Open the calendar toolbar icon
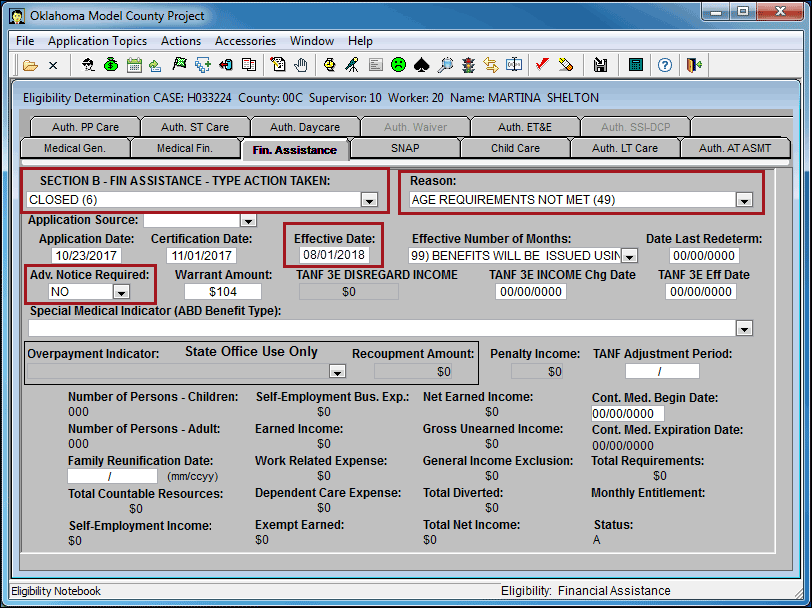Viewport: 812px width, 608px height. click(134, 65)
